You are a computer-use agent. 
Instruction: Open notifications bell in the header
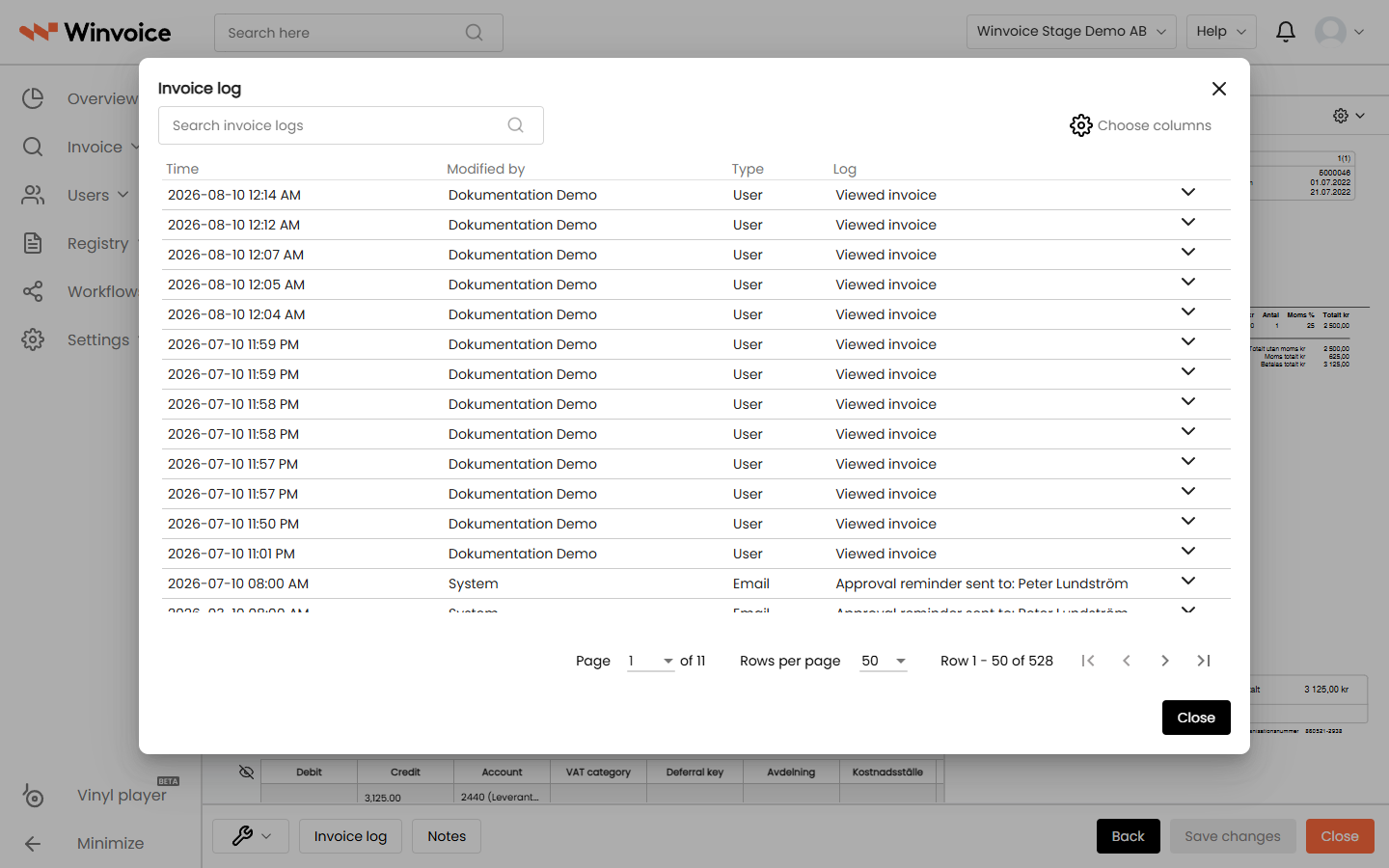(x=1286, y=32)
